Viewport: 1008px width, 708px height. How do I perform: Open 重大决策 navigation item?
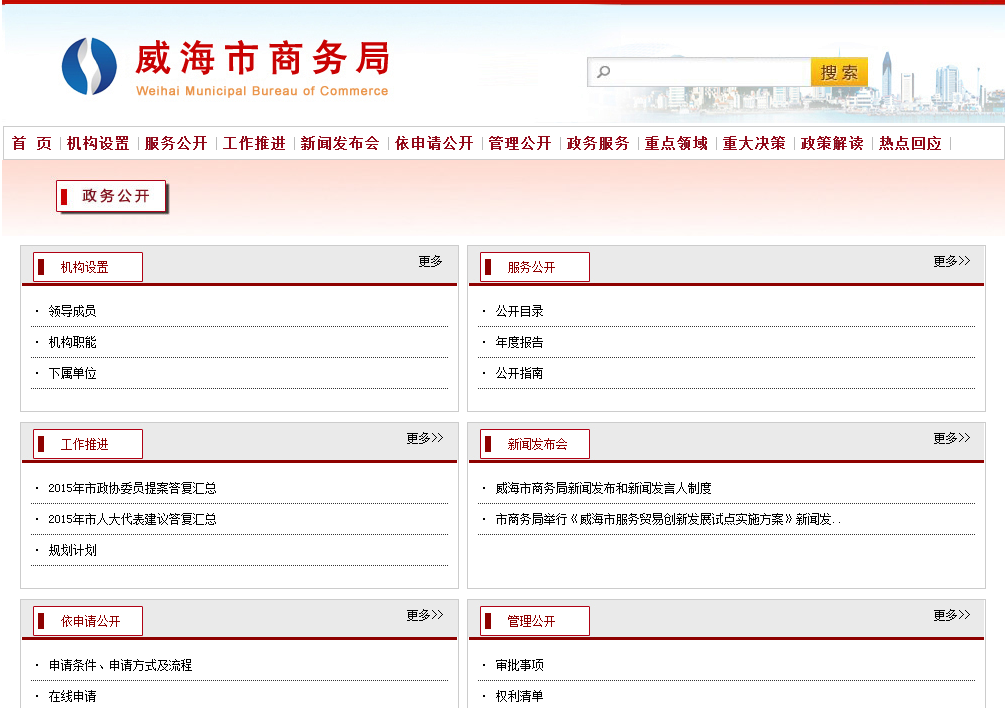(x=754, y=144)
